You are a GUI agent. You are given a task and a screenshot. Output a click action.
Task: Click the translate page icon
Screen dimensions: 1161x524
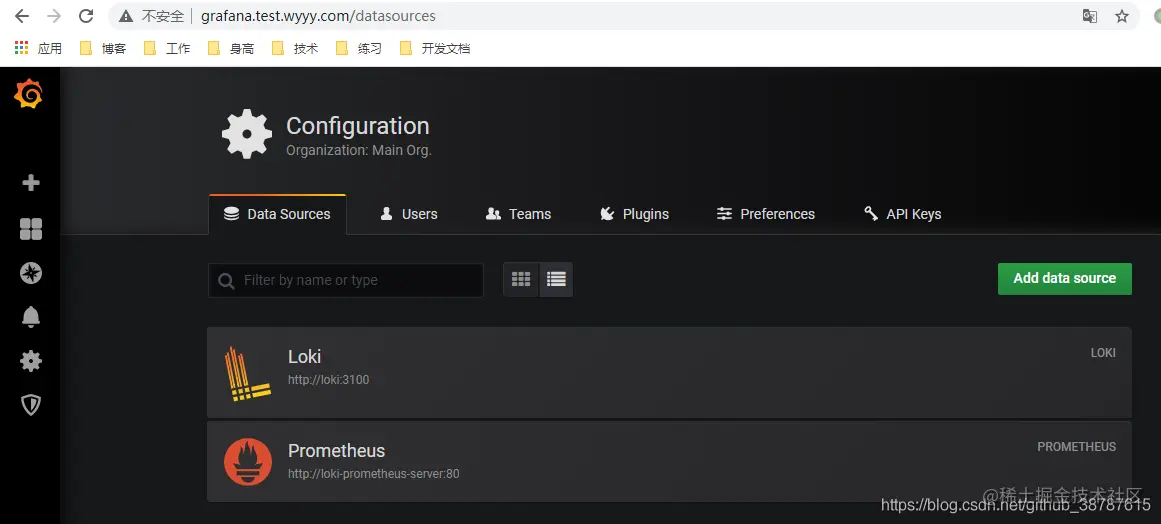[x=1090, y=16]
